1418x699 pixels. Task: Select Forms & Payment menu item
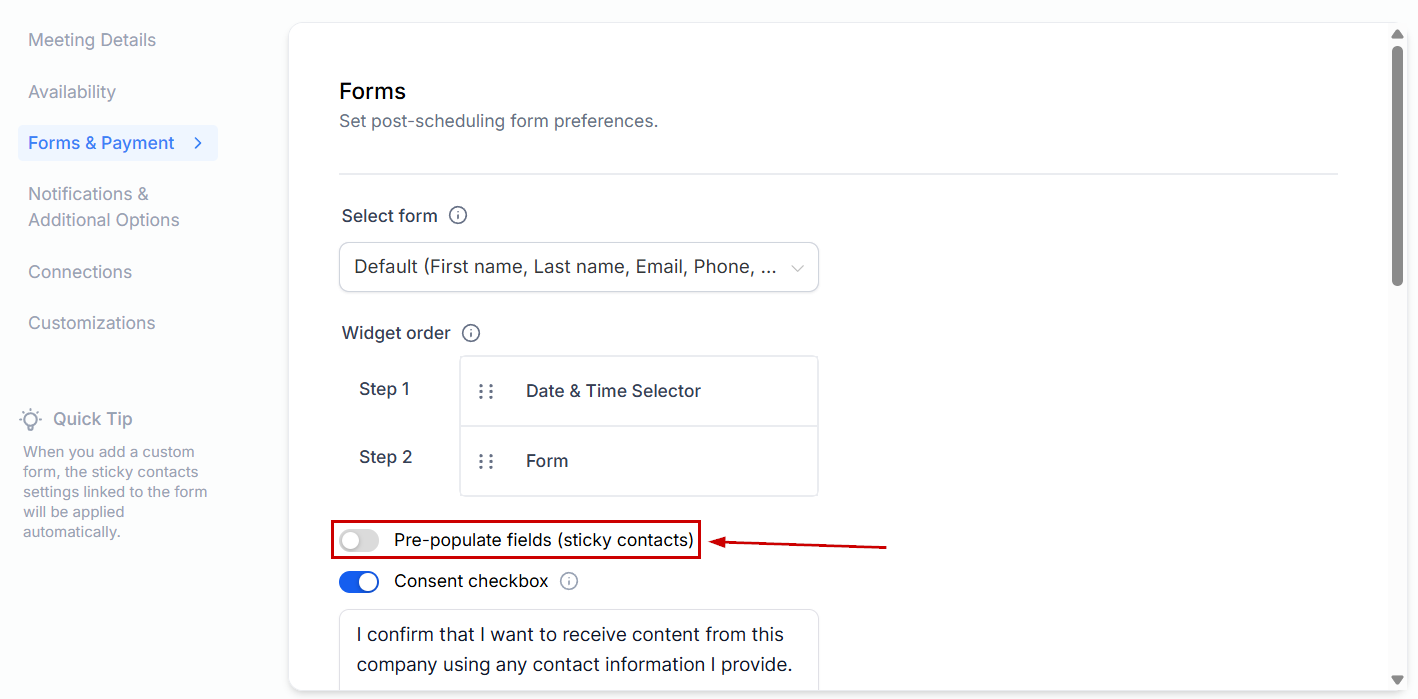(101, 143)
